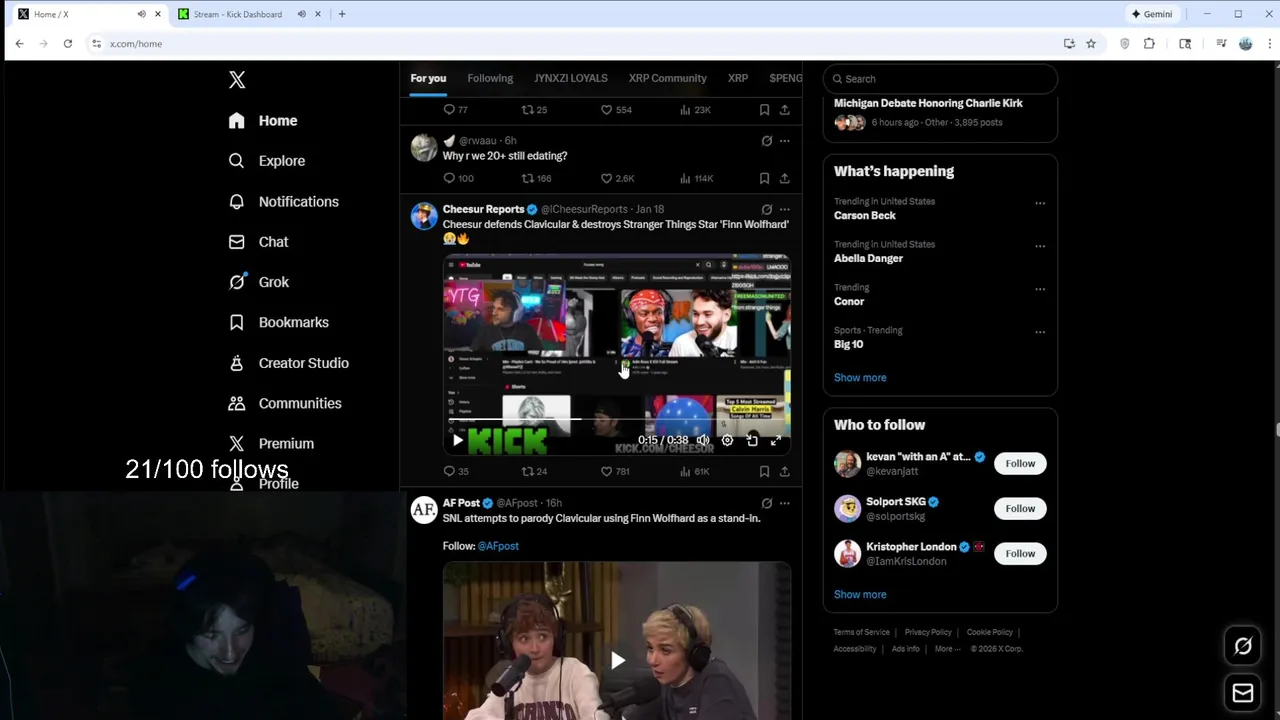Reply to rwaau's post
The height and width of the screenshot is (720, 1280).
(x=458, y=178)
